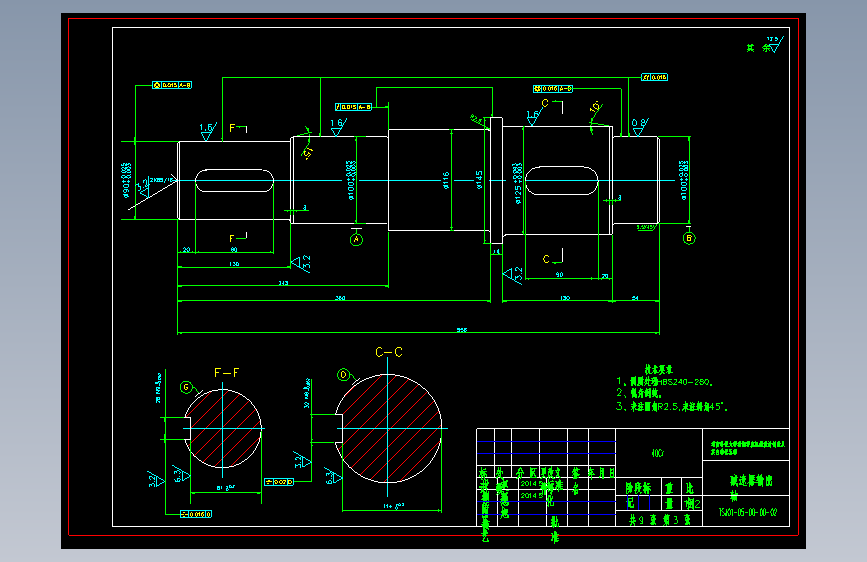Click the 1.6 roughness symbol above upper F
Viewport: 867px width, 562px height.
(x=207, y=132)
